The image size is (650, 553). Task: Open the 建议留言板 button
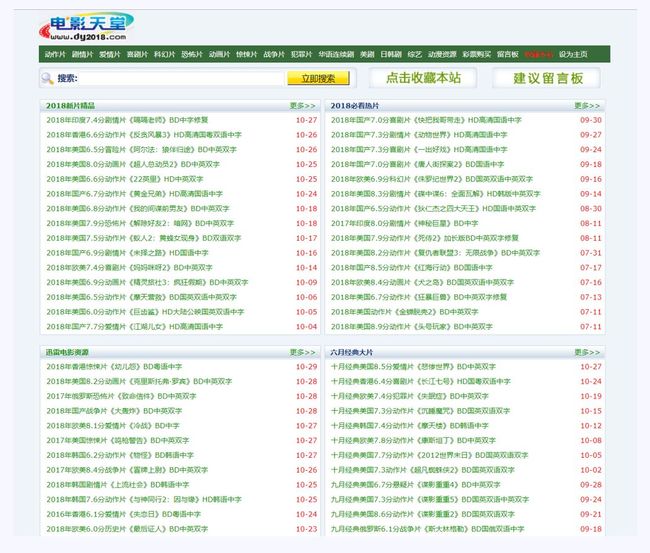(548, 78)
